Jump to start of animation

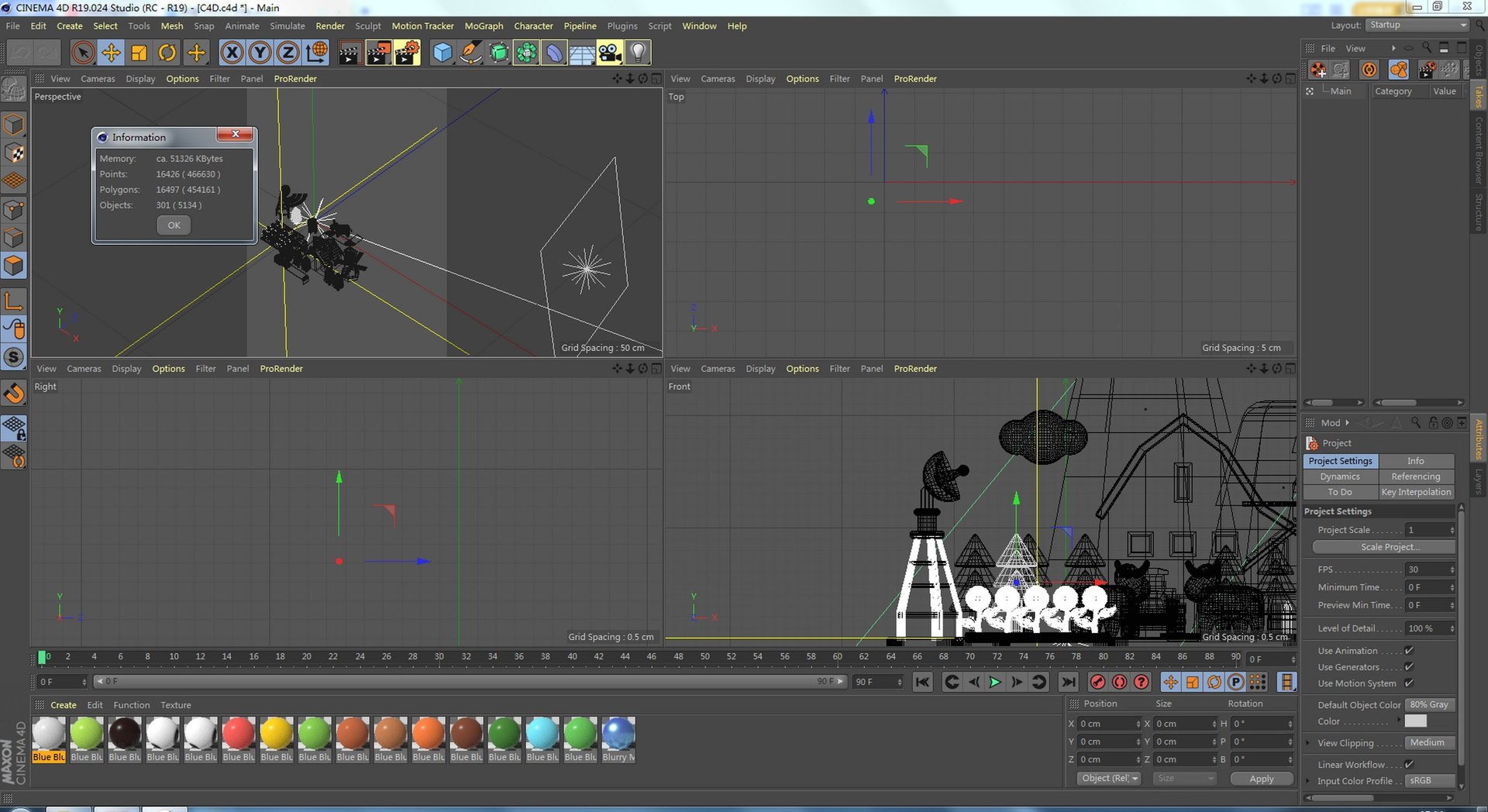pos(922,682)
